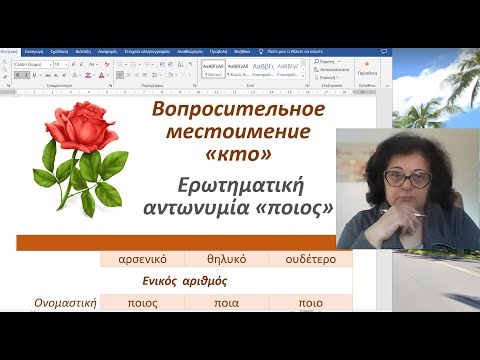This screenshot has height=360, width=480.
Task: Expand the styles gallery with More arrow
Action: [303, 76]
